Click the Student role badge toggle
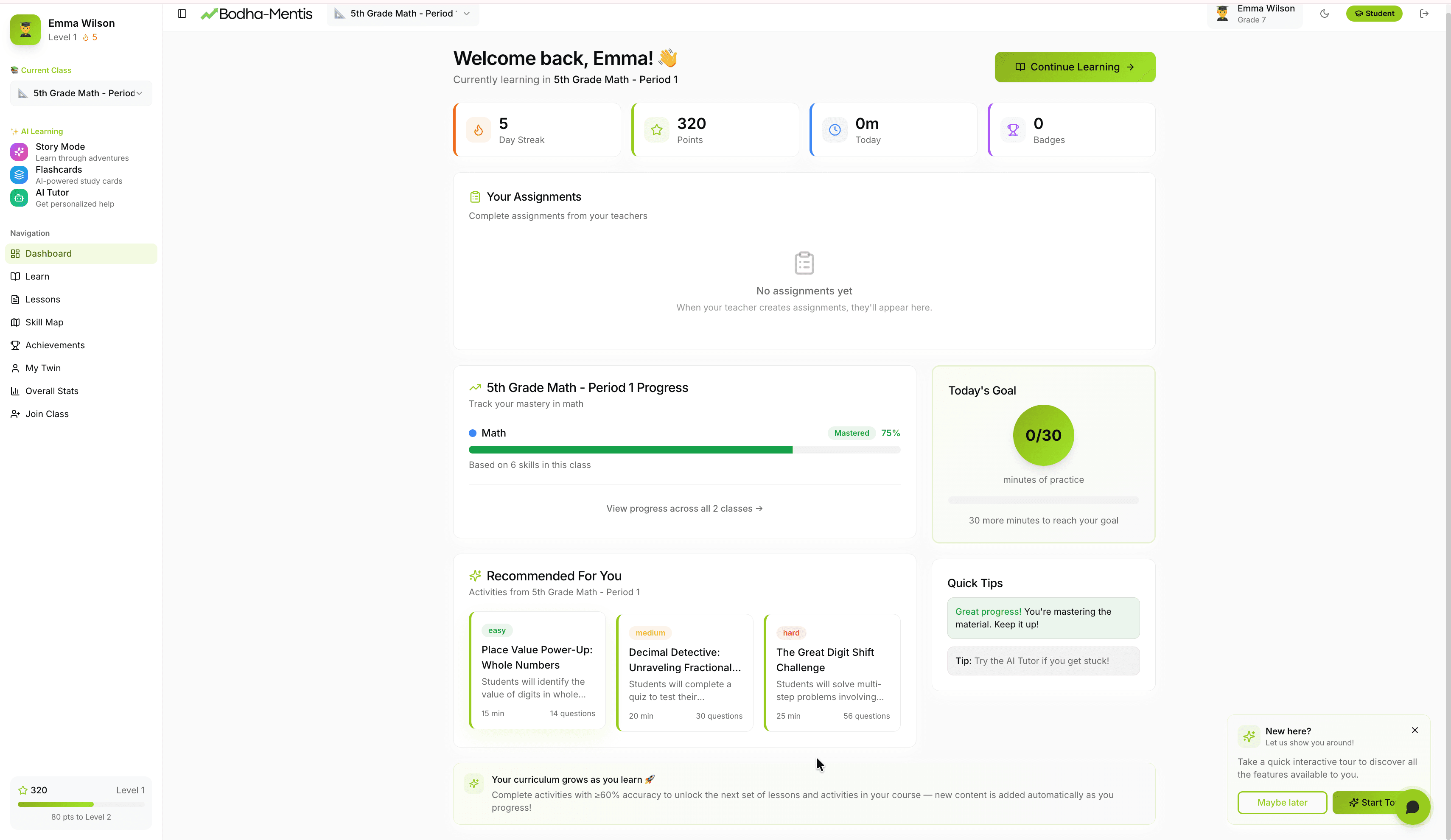 pyautogui.click(x=1375, y=13)
